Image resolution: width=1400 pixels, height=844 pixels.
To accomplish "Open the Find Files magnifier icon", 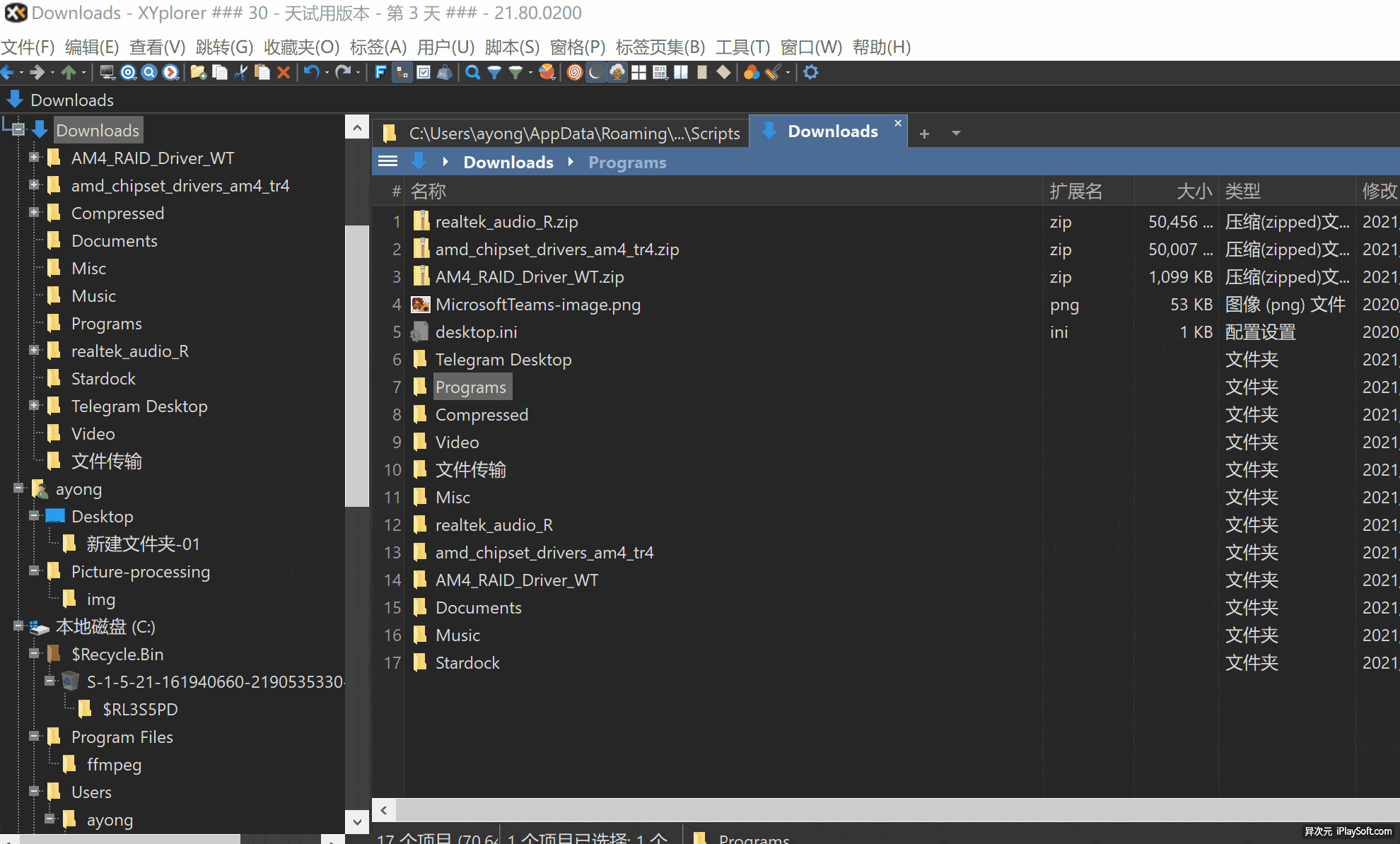I will click(472, 72).
